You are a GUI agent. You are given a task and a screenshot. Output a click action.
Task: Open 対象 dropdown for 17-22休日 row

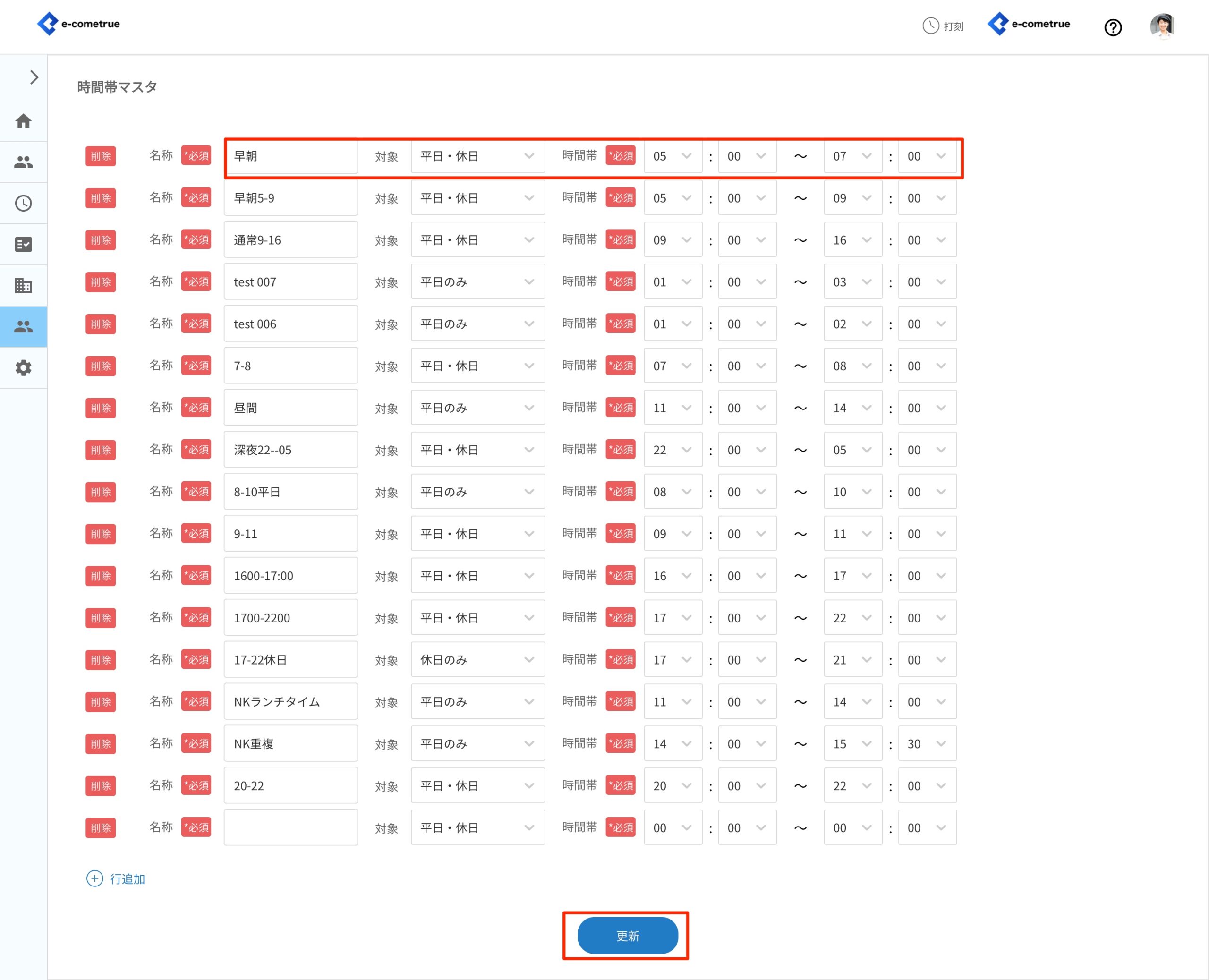tap(477, 659)
